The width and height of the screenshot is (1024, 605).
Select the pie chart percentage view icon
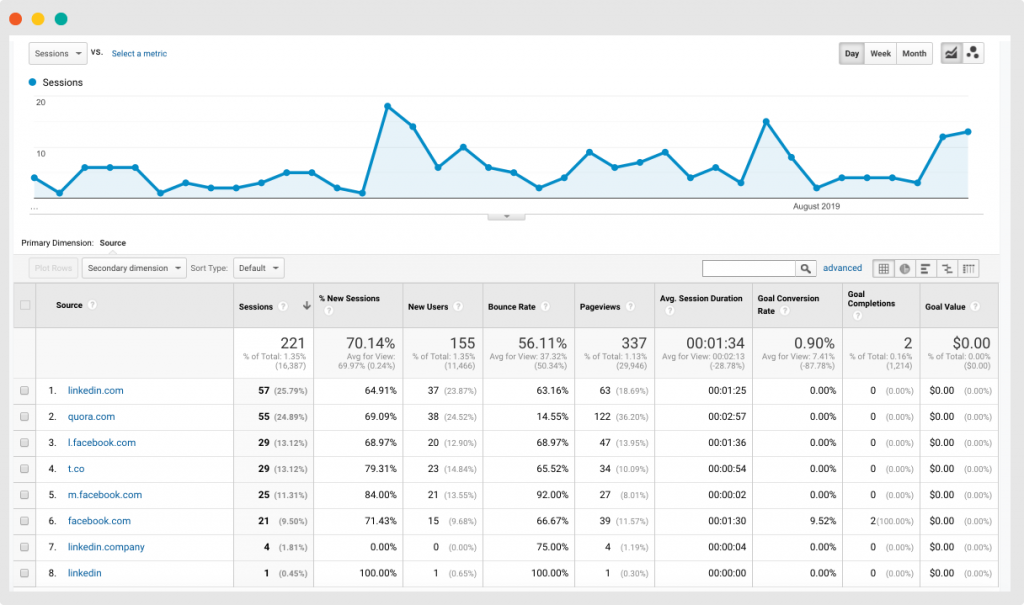[905, 268]
